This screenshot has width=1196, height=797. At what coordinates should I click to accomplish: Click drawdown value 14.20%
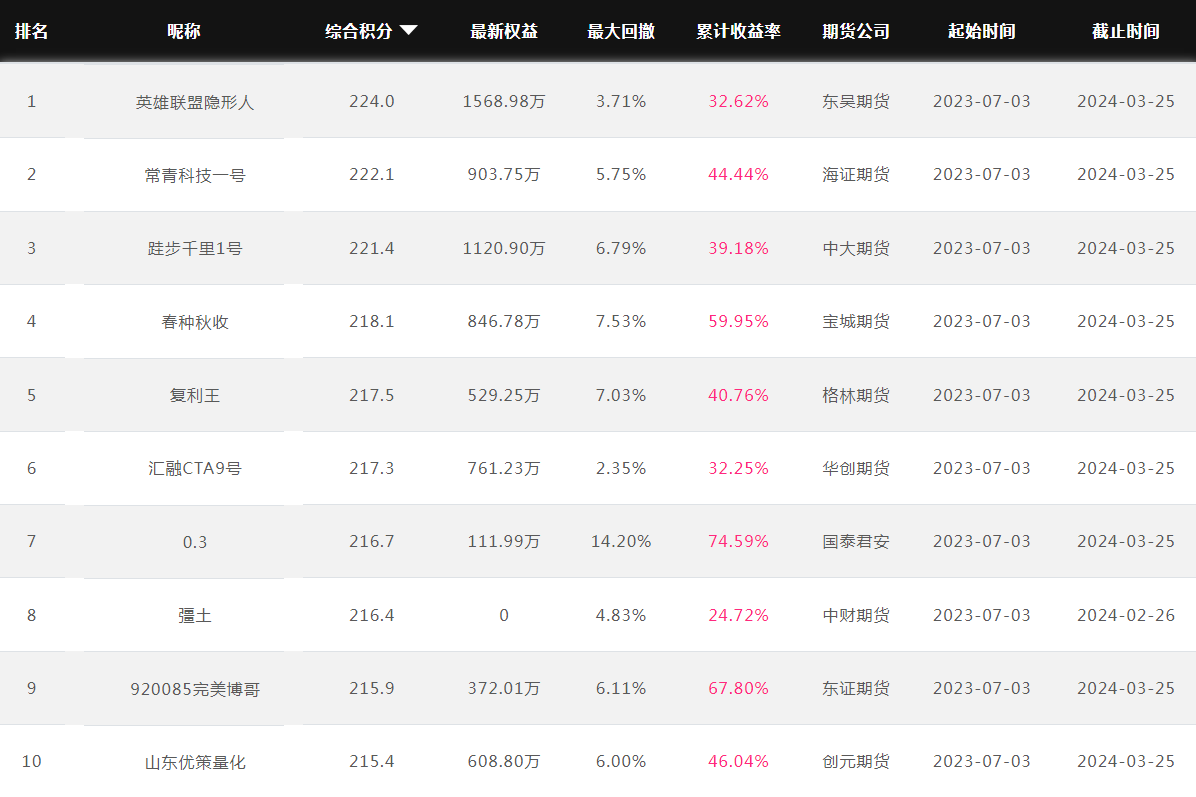click(621, 542)
